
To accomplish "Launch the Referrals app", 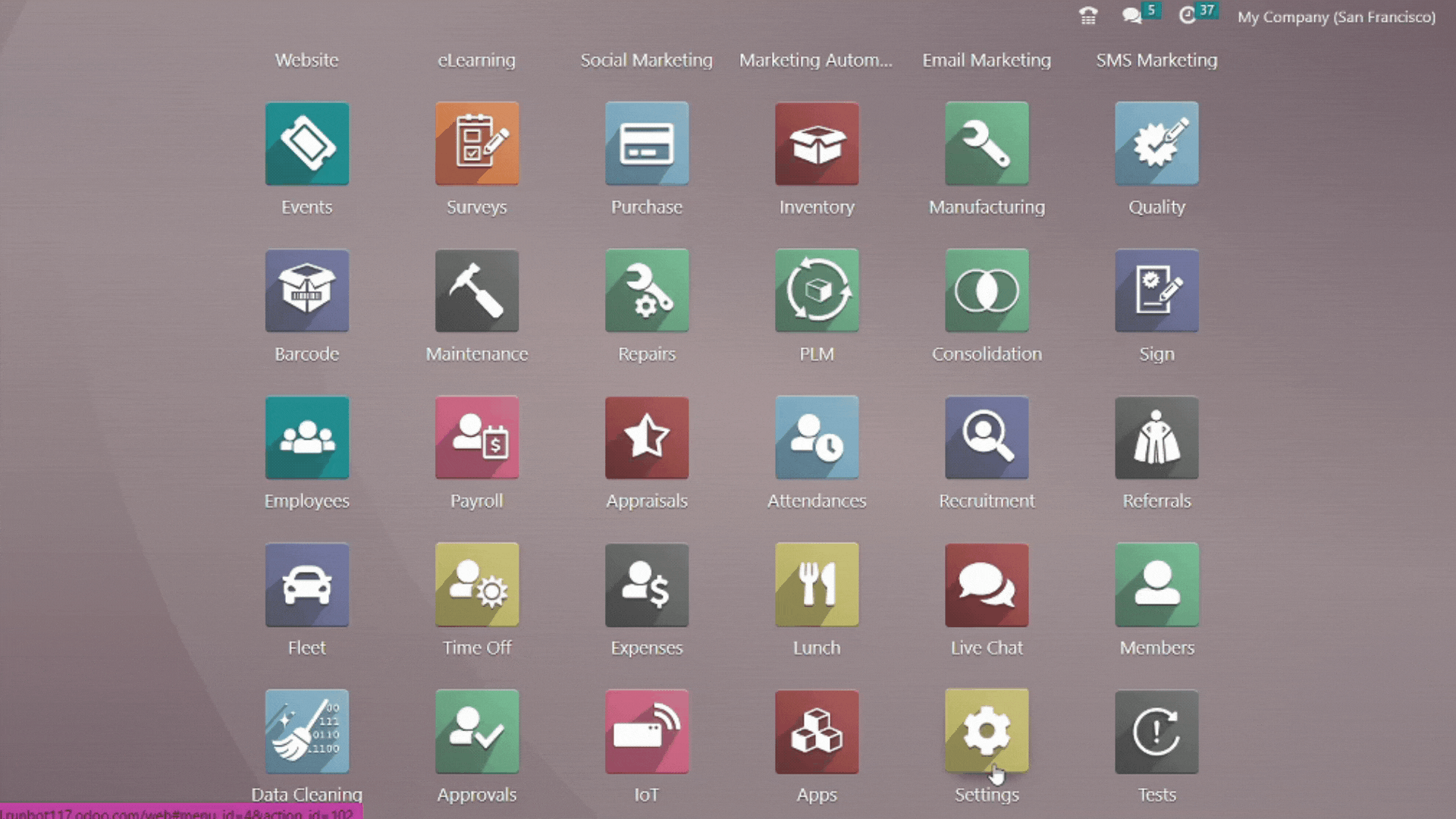I will (x=1156, y=438).
